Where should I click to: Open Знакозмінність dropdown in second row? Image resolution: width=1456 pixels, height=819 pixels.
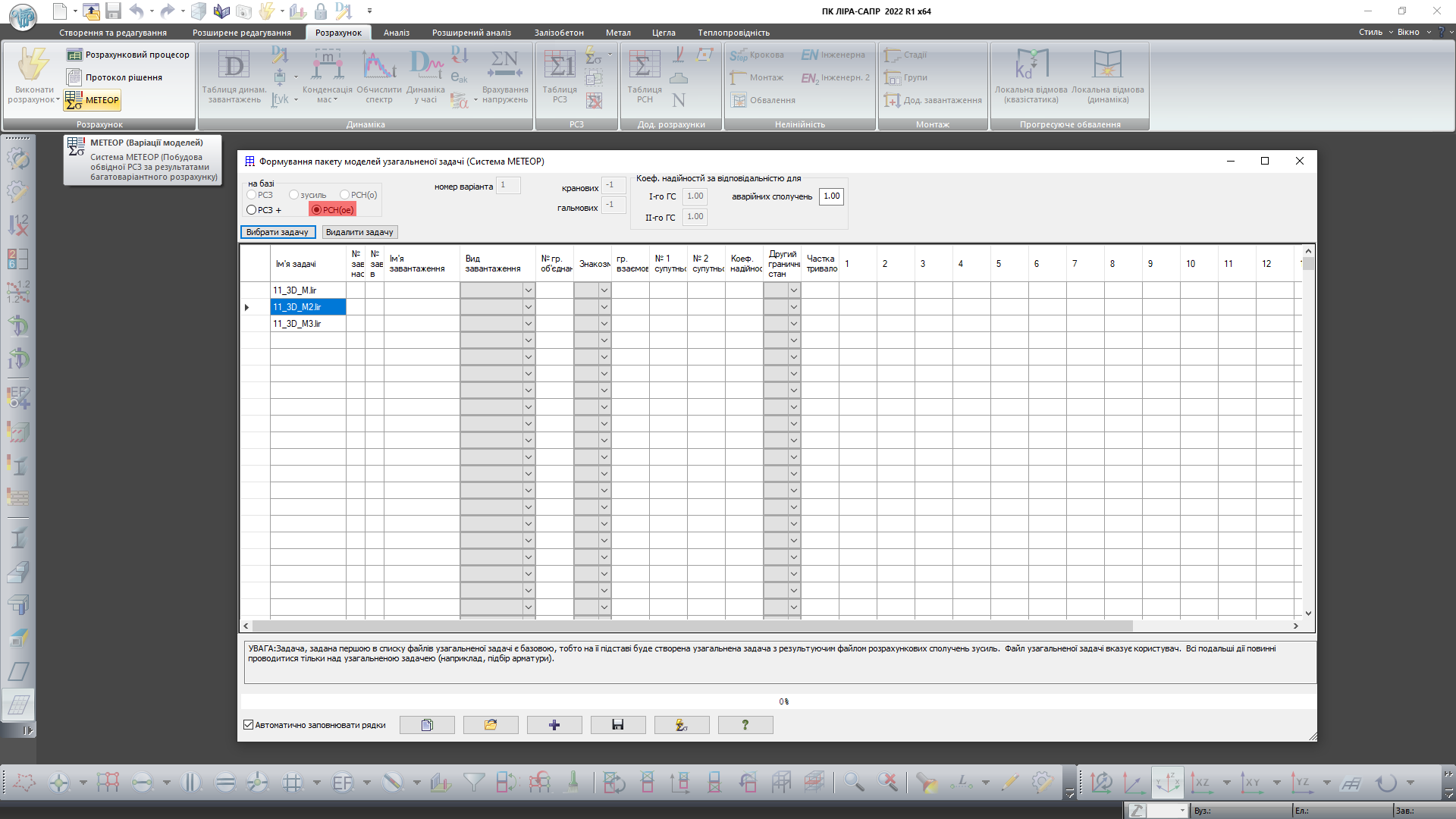click(604, 307)
